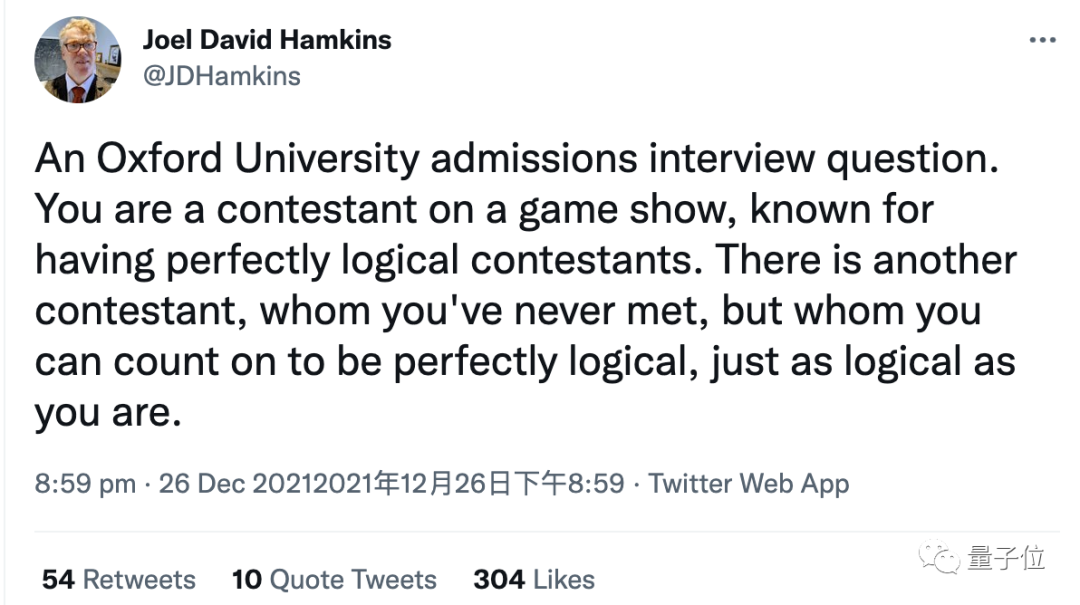Select the phrase "perfectly logical contestants"
This screenshot has height=605, width=1080.
coord(431,261)
